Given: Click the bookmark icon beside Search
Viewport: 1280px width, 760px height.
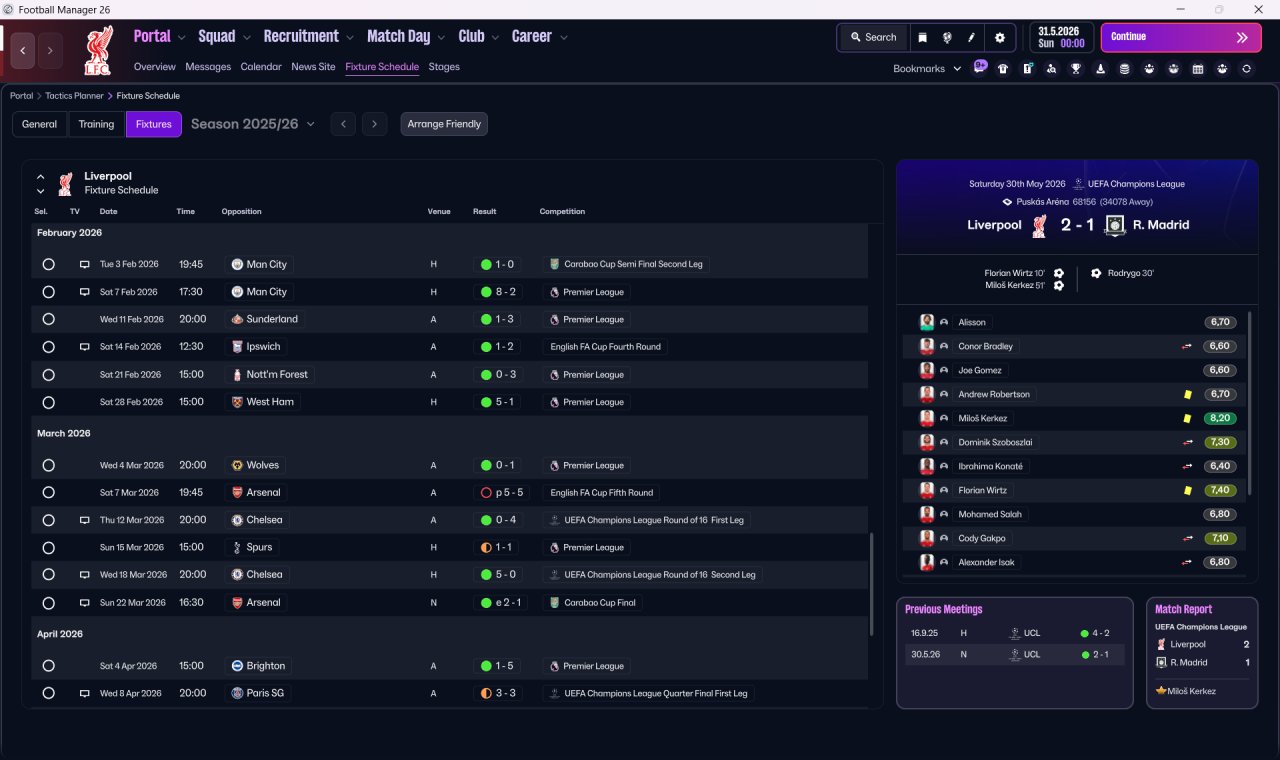Looking at the screenshot, I should [x=922, y=37].
